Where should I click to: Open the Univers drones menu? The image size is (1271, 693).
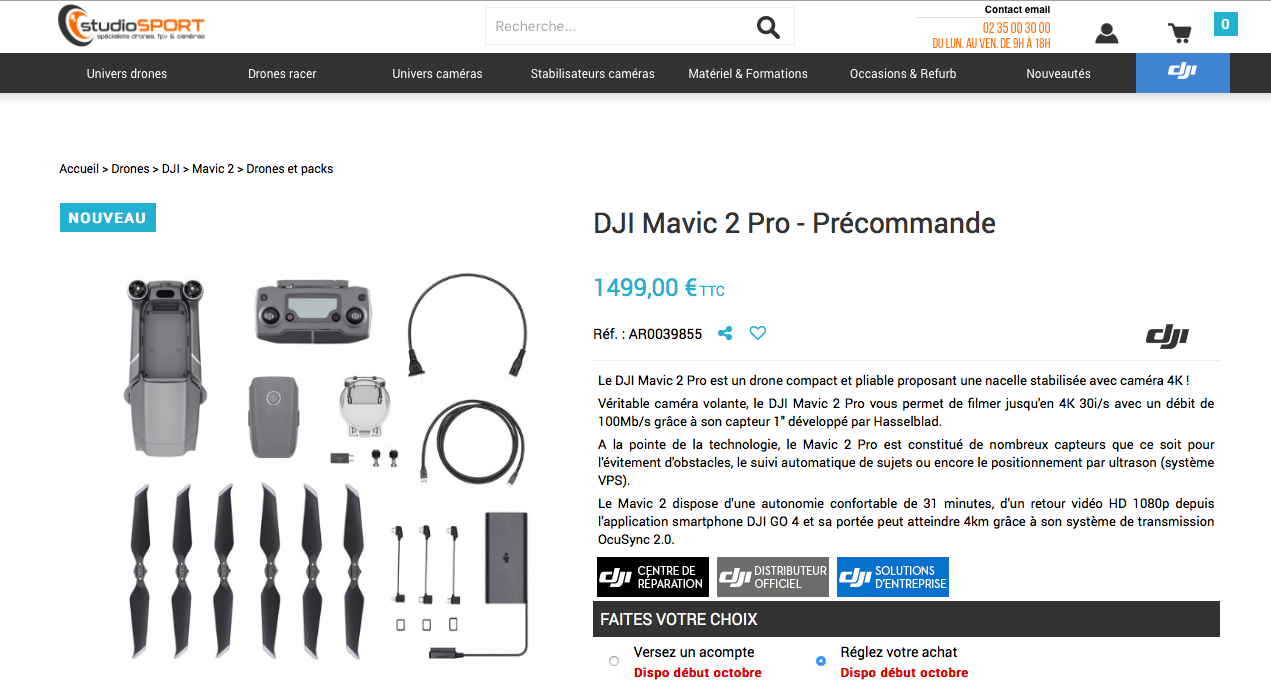pos(127,73)
